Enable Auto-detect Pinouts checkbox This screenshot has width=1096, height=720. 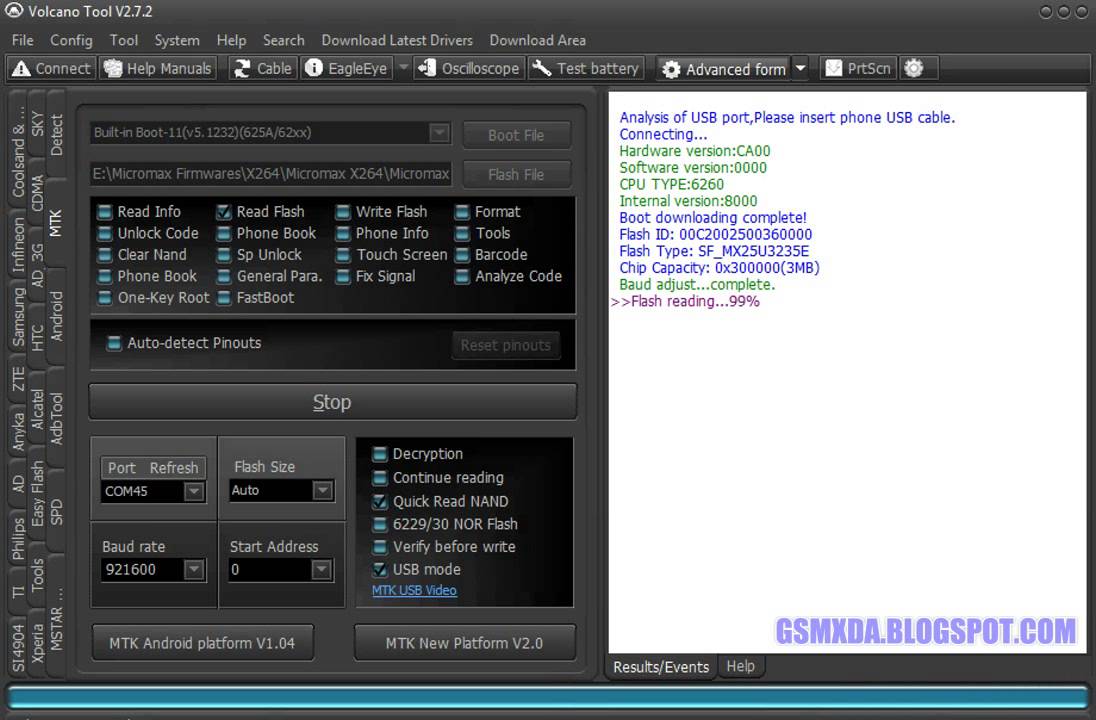click(x=113, y=343)
